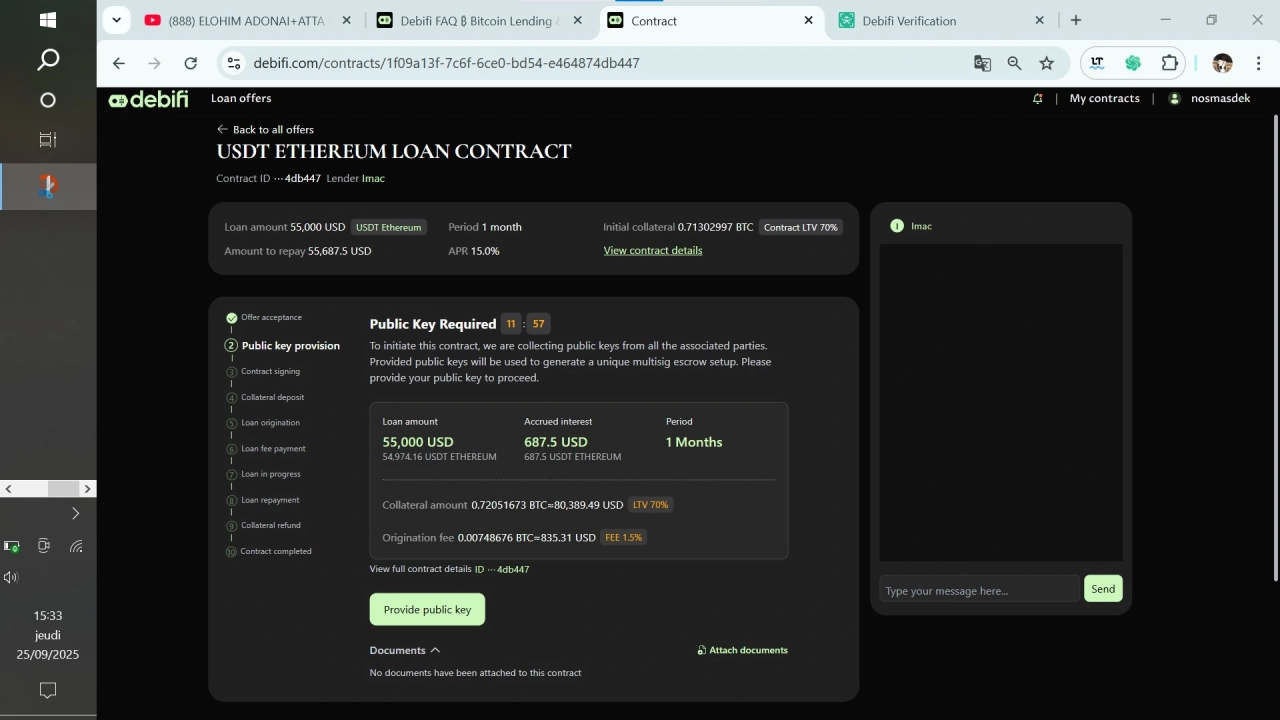The width and height of the screenshot is (1280, 720).
Task: Click the Provide public key button
Action: (x=427, y=610)
